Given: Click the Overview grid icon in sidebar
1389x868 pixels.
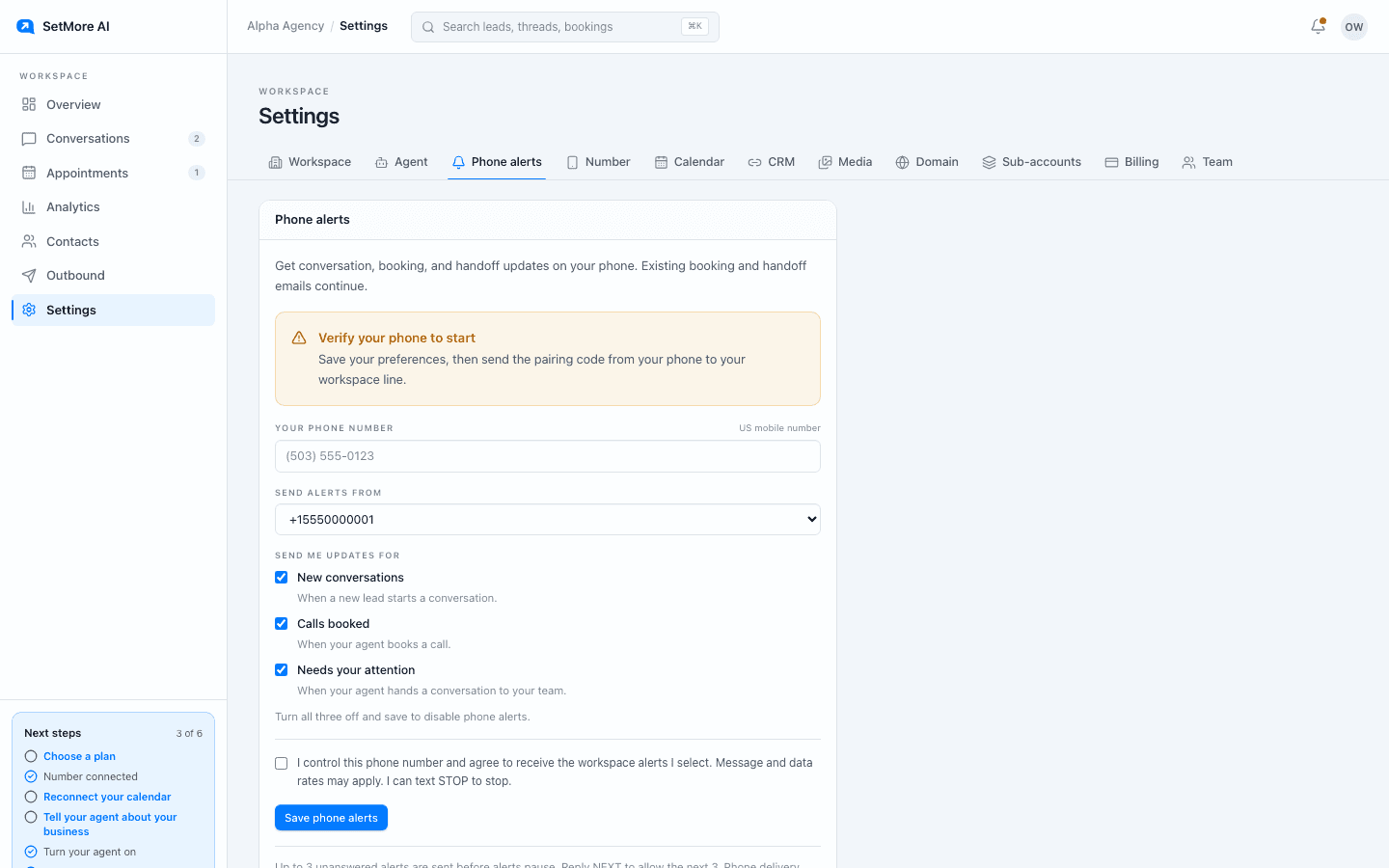Looking at the screenshot, I should point(29,104).
